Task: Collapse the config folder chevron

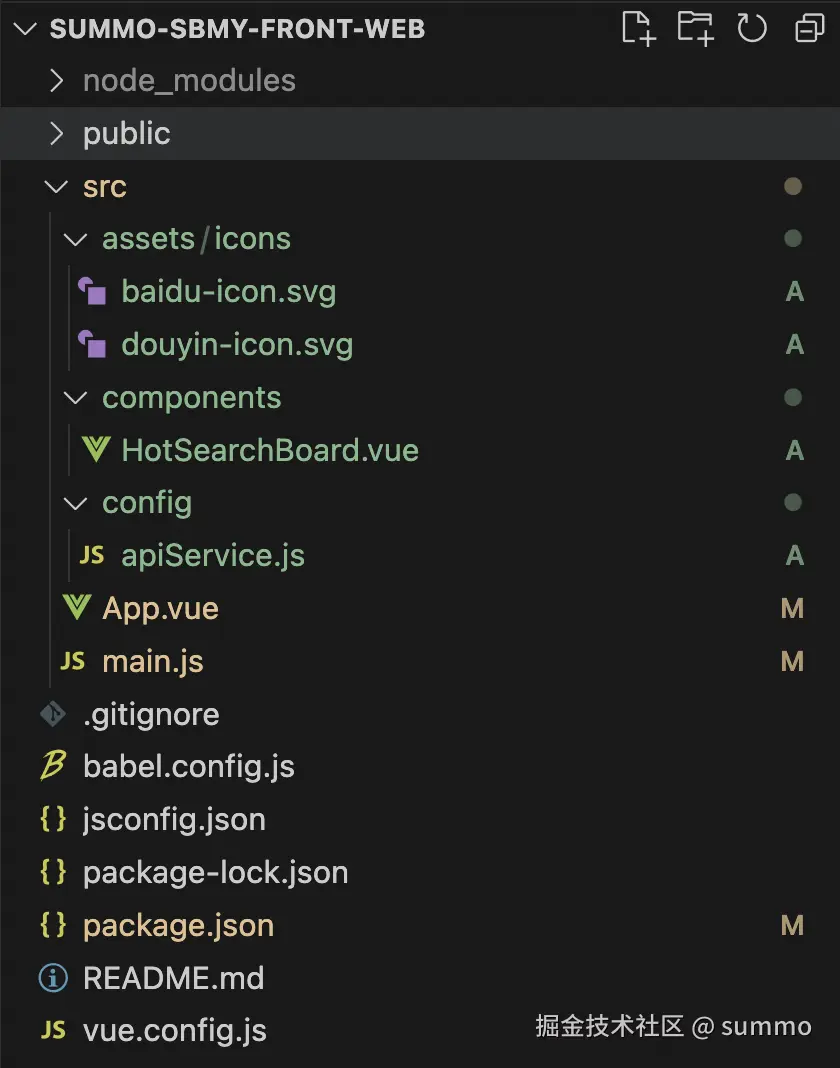Action: coord(76,503)
